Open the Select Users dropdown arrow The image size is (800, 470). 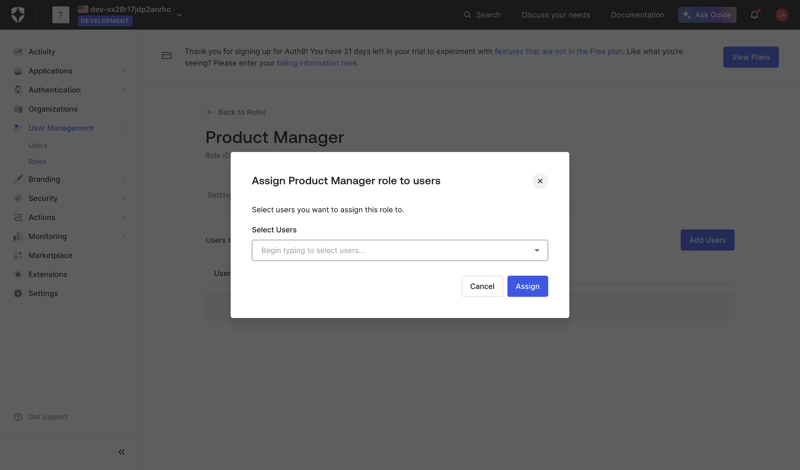pyautogui.click(x=537, y=251)
